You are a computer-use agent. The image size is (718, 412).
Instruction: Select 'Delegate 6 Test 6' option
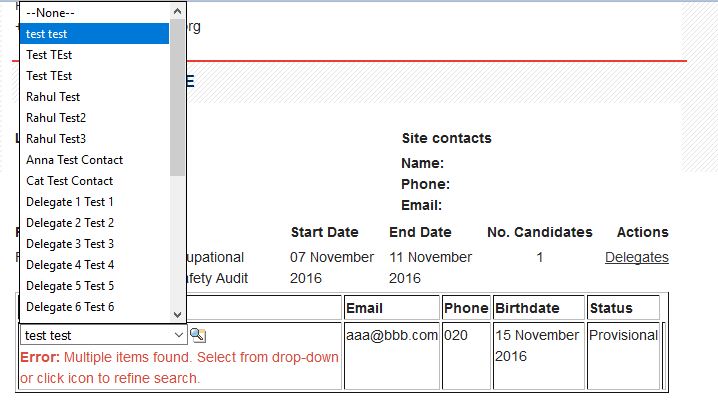tap(70, 307)
